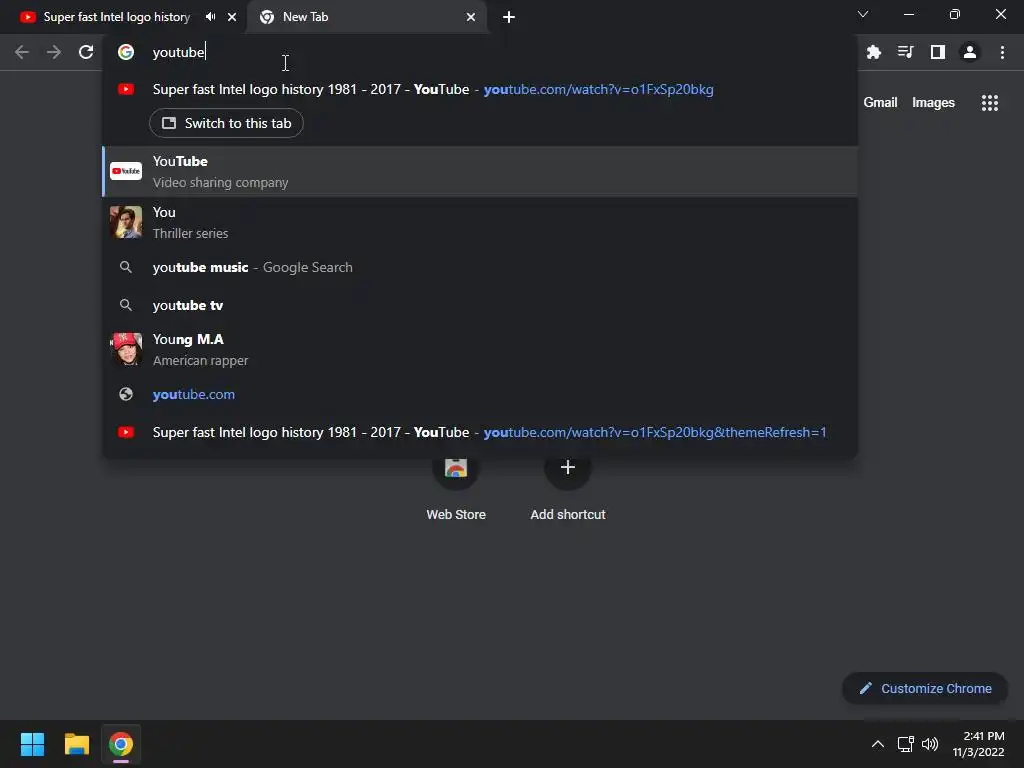Click the globe icon beside youtube.com
The width and height of the screenshot is (1024, 768).
pyautogui.click(x=126, y=394)
